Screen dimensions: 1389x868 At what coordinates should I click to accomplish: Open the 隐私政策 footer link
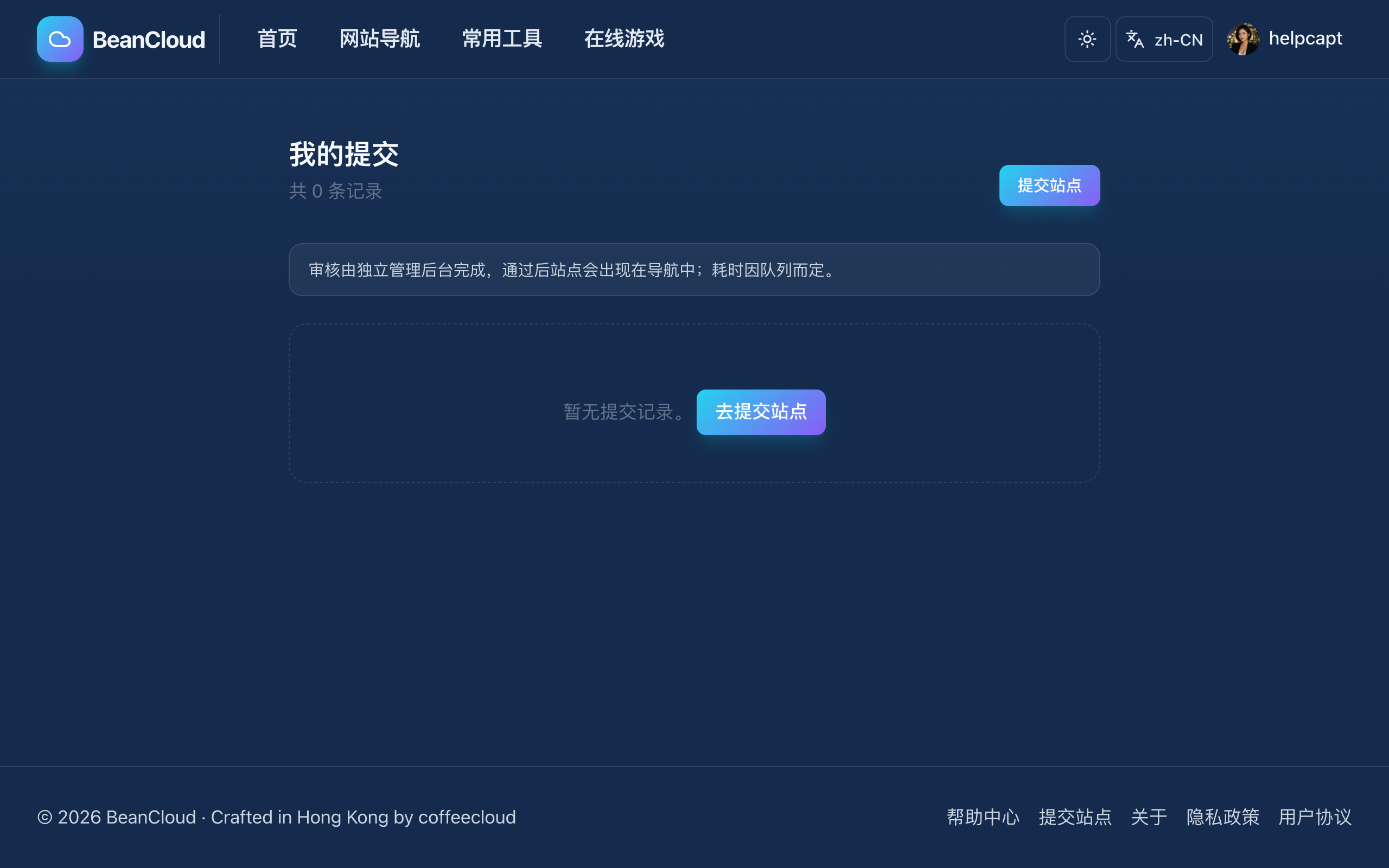tap(1223, 817)
